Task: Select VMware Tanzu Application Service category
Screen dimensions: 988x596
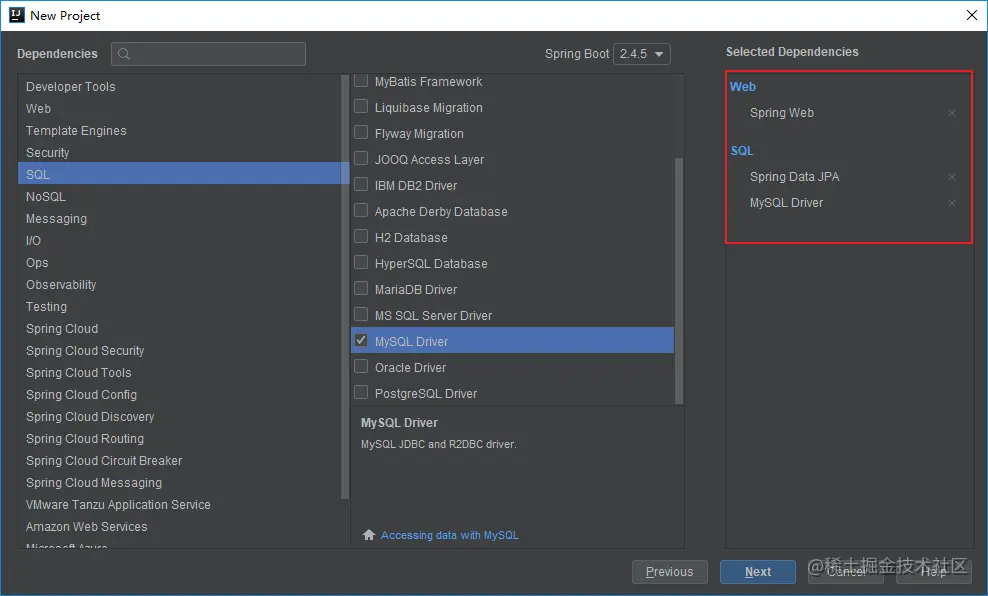Action: tap(180, 505)
